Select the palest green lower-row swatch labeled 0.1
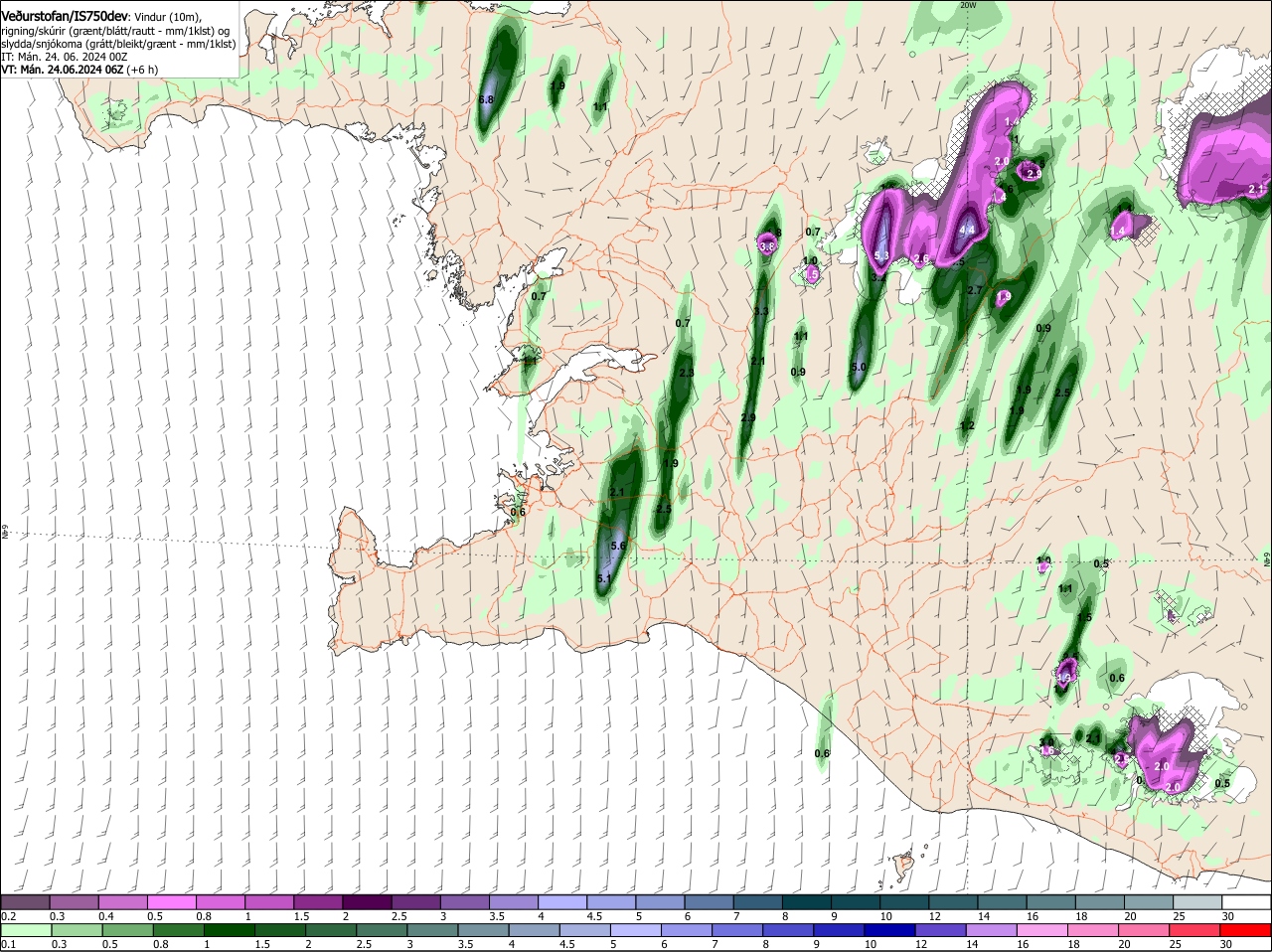This screenshot has width=1272, height=952. (x=26, y=930)
